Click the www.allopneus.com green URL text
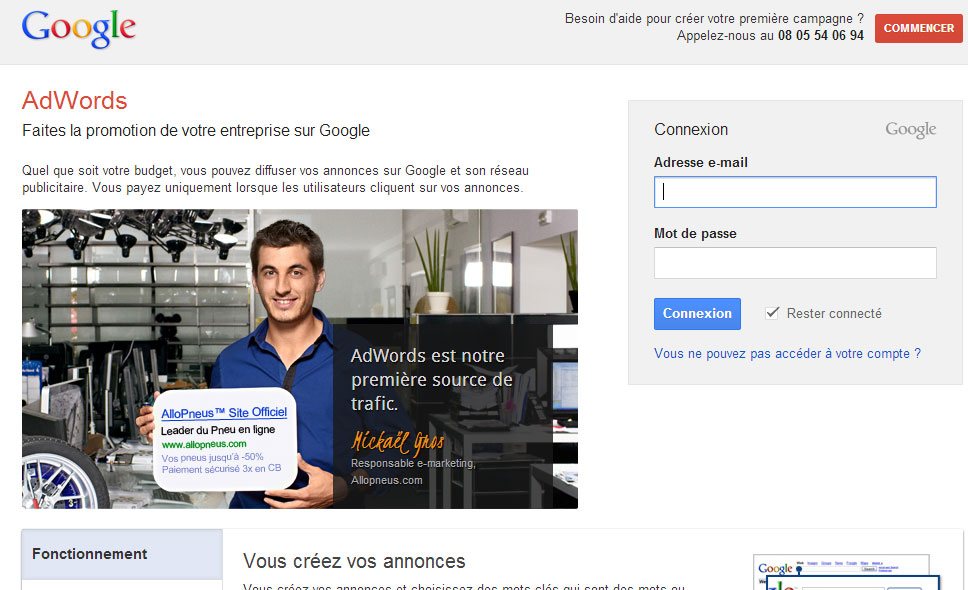Viewport: 968px width, 590px height. (204, 444)
